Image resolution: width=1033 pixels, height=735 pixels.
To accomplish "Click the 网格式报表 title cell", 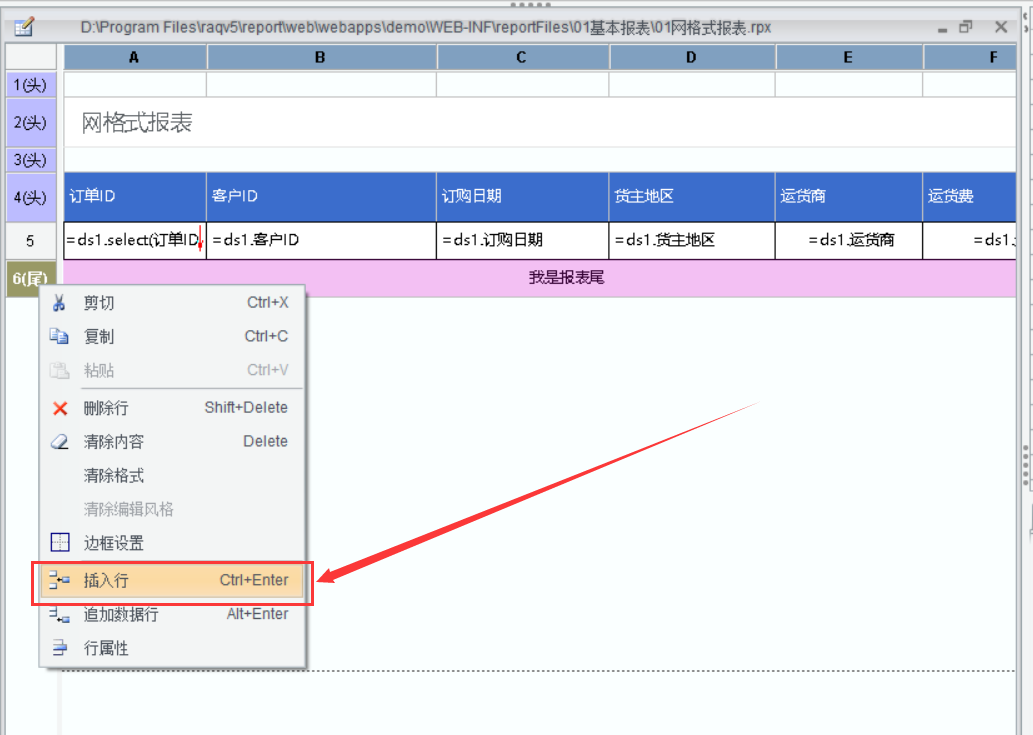I will pyautogui.click(x=137, y=123).
